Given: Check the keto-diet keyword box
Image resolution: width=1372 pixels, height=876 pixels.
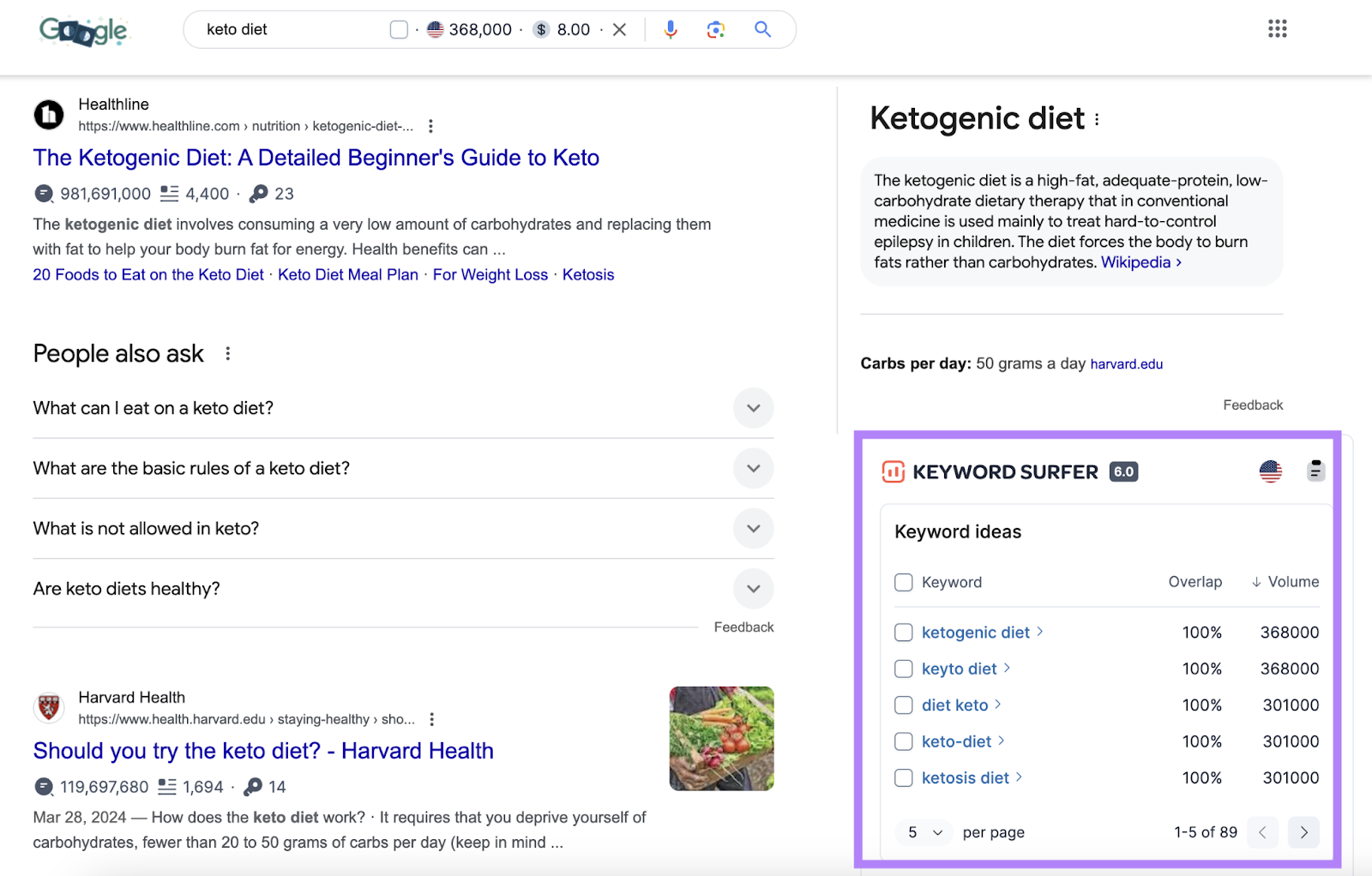Looking at the screenshot, I should click(904, 741).
